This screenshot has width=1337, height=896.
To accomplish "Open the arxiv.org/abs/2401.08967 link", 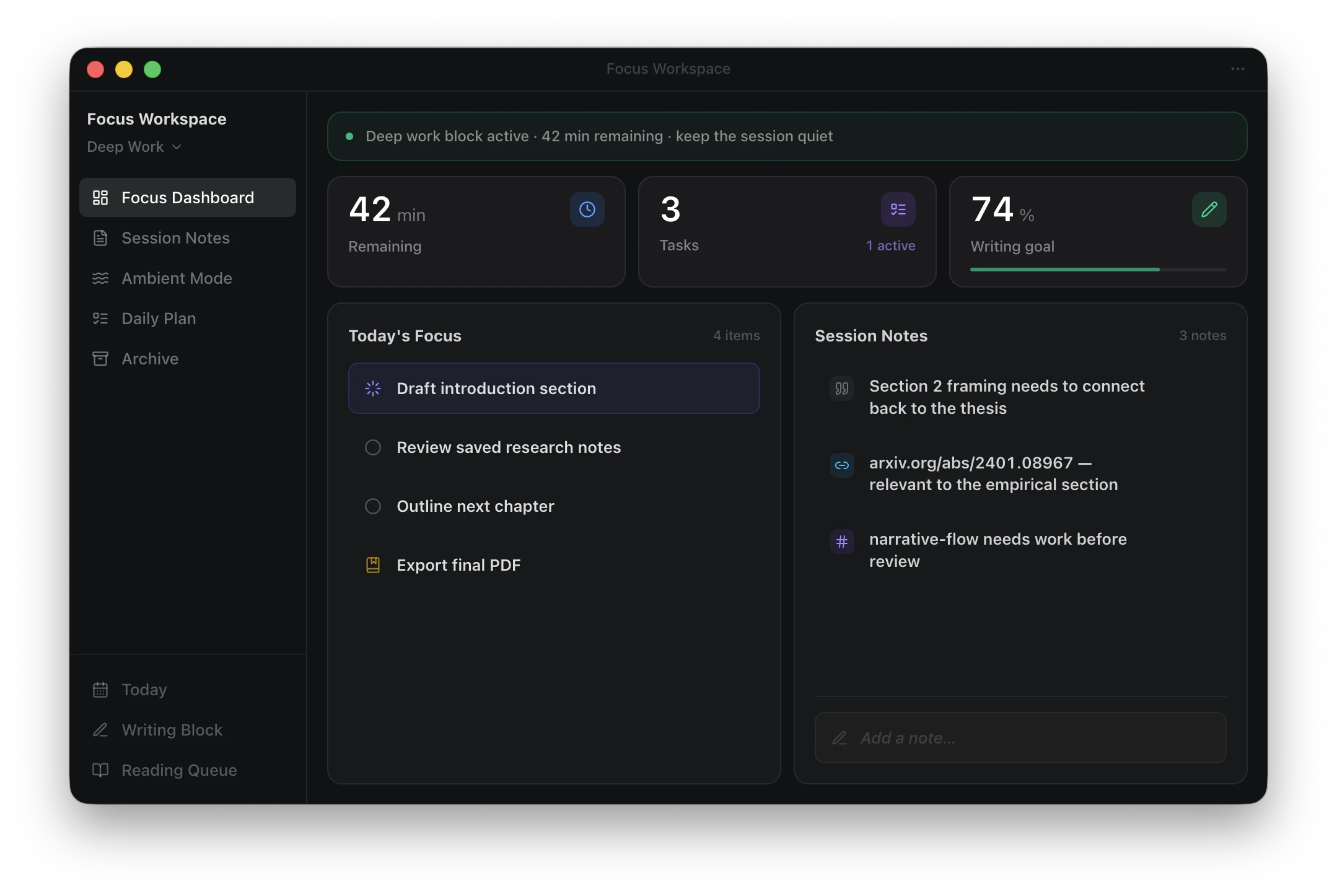I will pyautogui.click(x=971, y=463).
